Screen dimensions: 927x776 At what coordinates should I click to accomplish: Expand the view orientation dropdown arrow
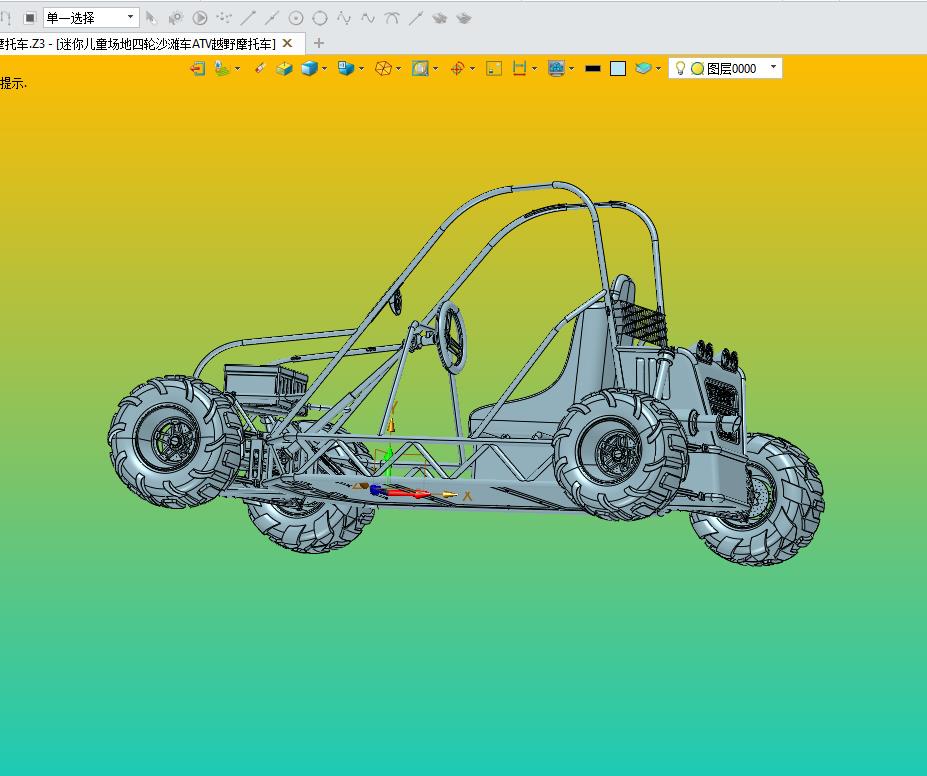coord(361,69)
